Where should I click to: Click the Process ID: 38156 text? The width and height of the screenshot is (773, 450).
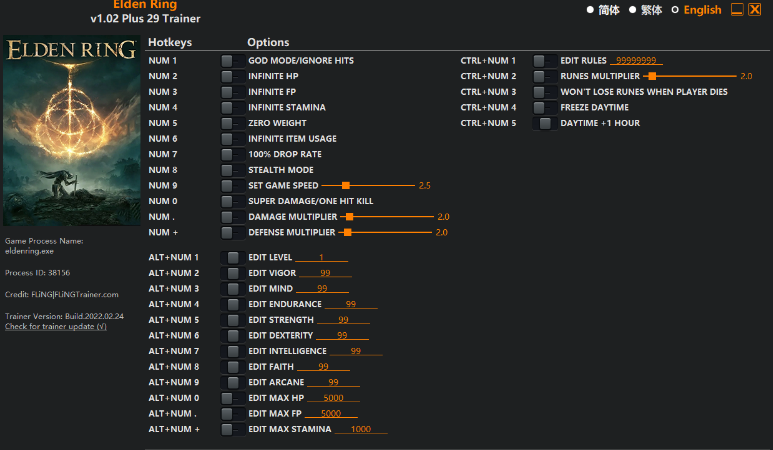click(x=37, y=273)
